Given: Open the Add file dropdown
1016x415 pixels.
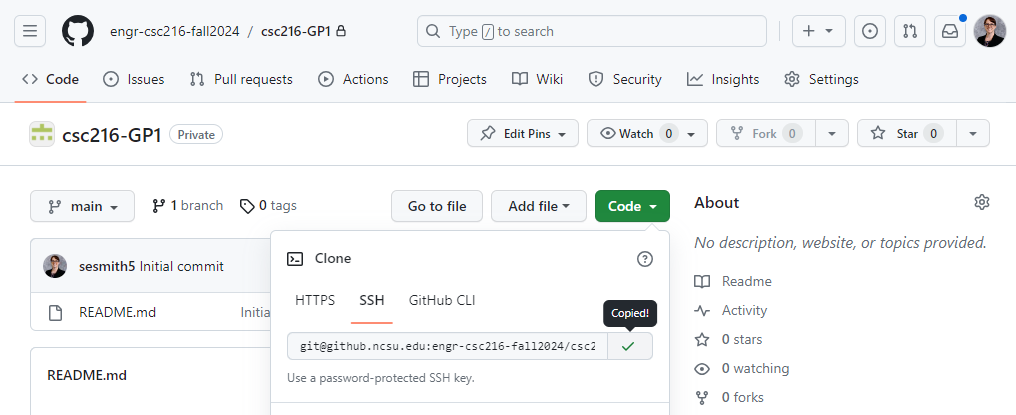Looking at the screenshot, I should click(x=538, y=206).
